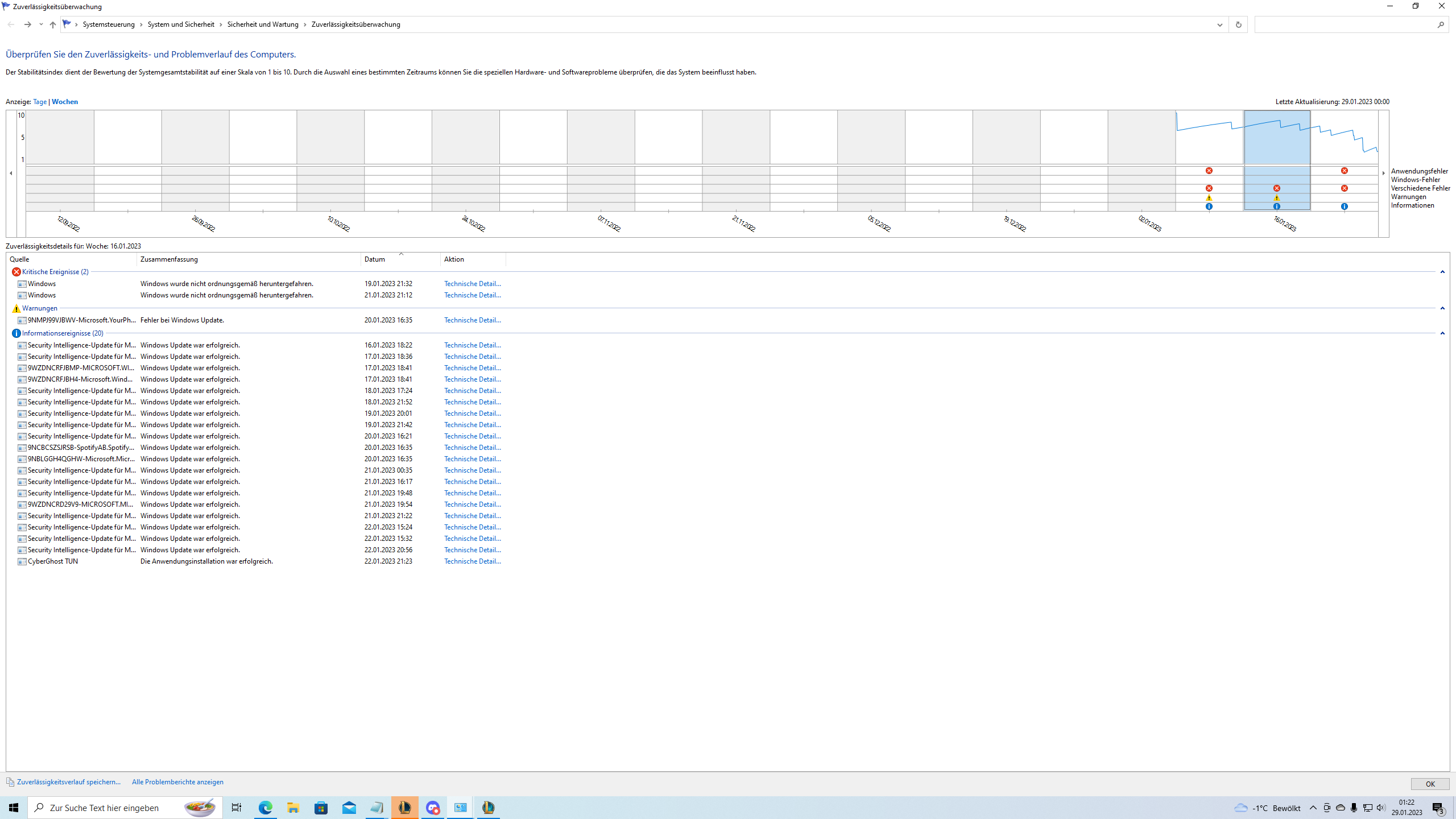Collapse the Informationsereignisse group
Viewport: 1456px width, 819px height.
1442,333
